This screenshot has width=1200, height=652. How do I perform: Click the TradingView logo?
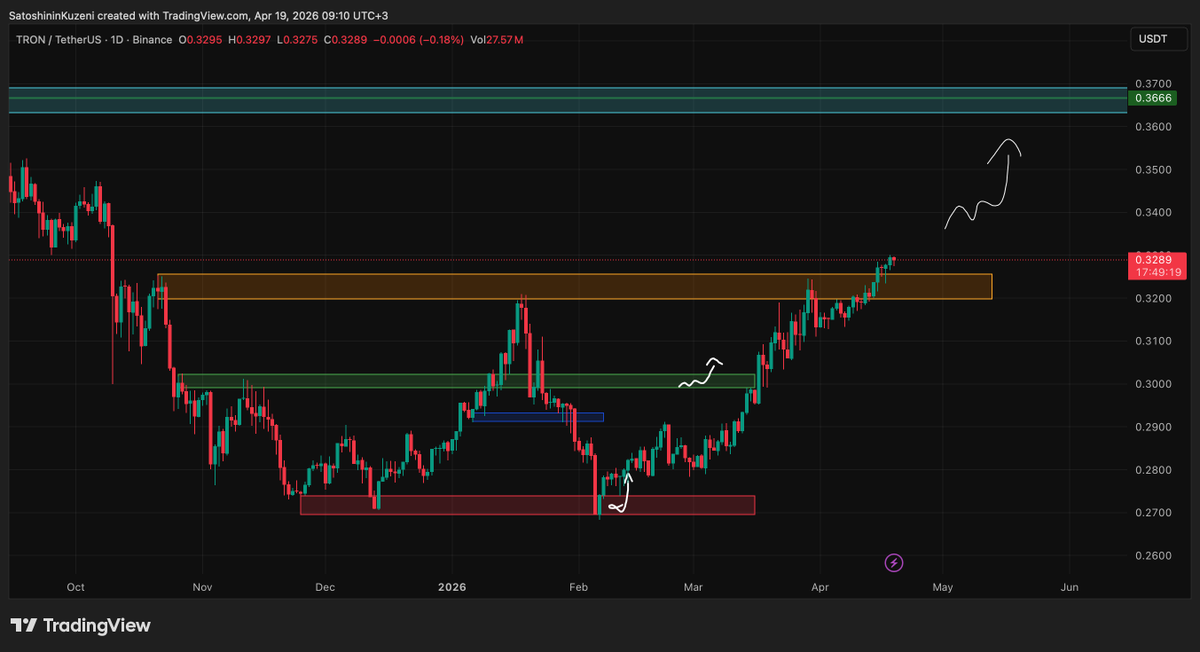click(81, 625)
